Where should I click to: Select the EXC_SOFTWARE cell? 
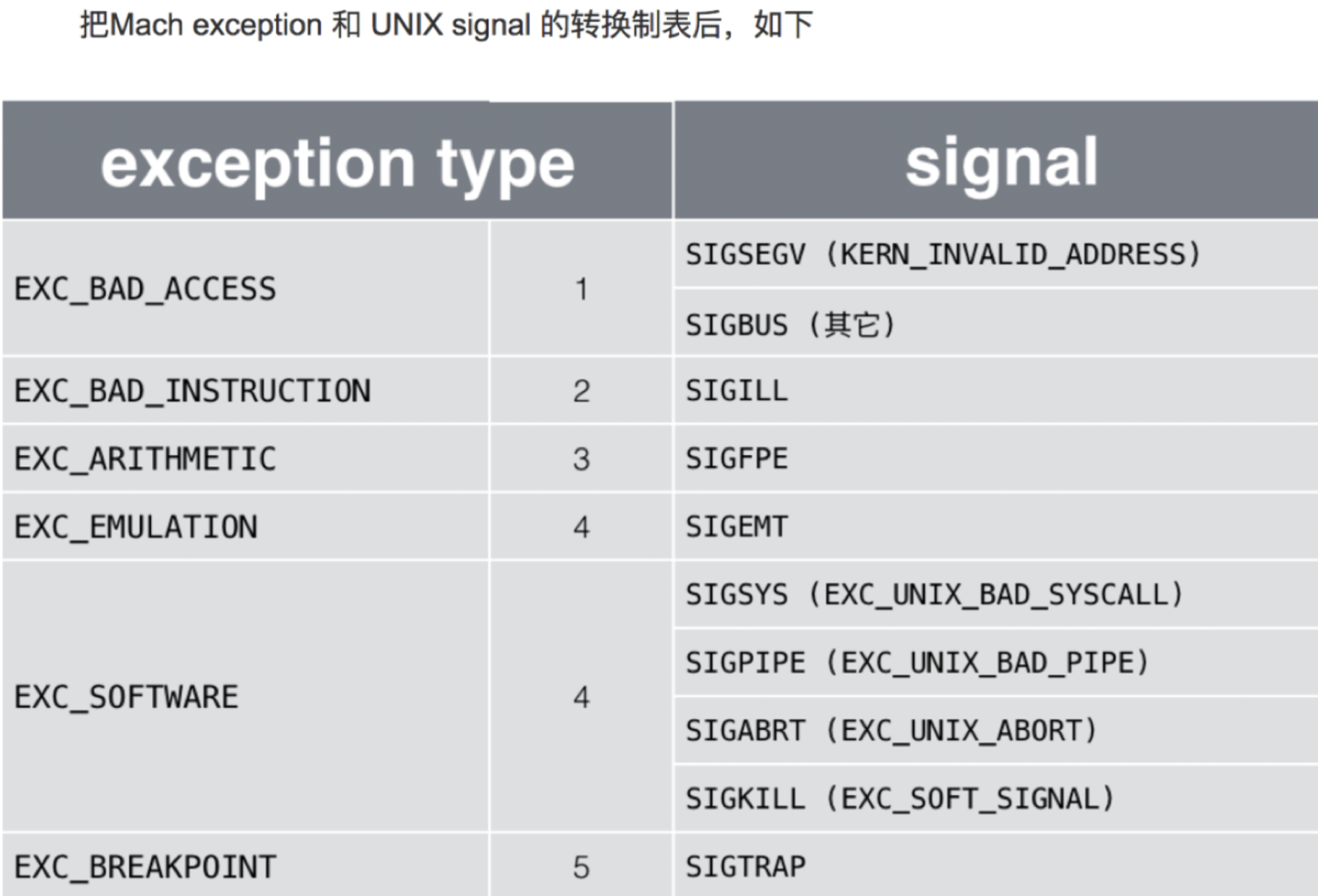245,697
